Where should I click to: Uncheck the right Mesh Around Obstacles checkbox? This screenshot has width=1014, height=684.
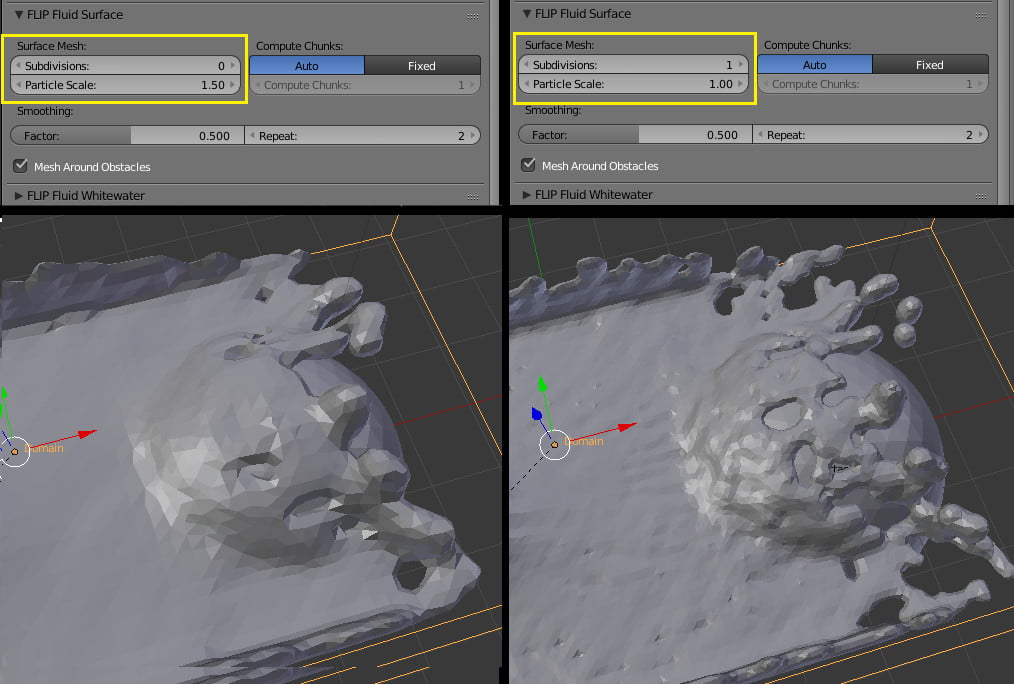pyautogui.click(x=528, y=165)
